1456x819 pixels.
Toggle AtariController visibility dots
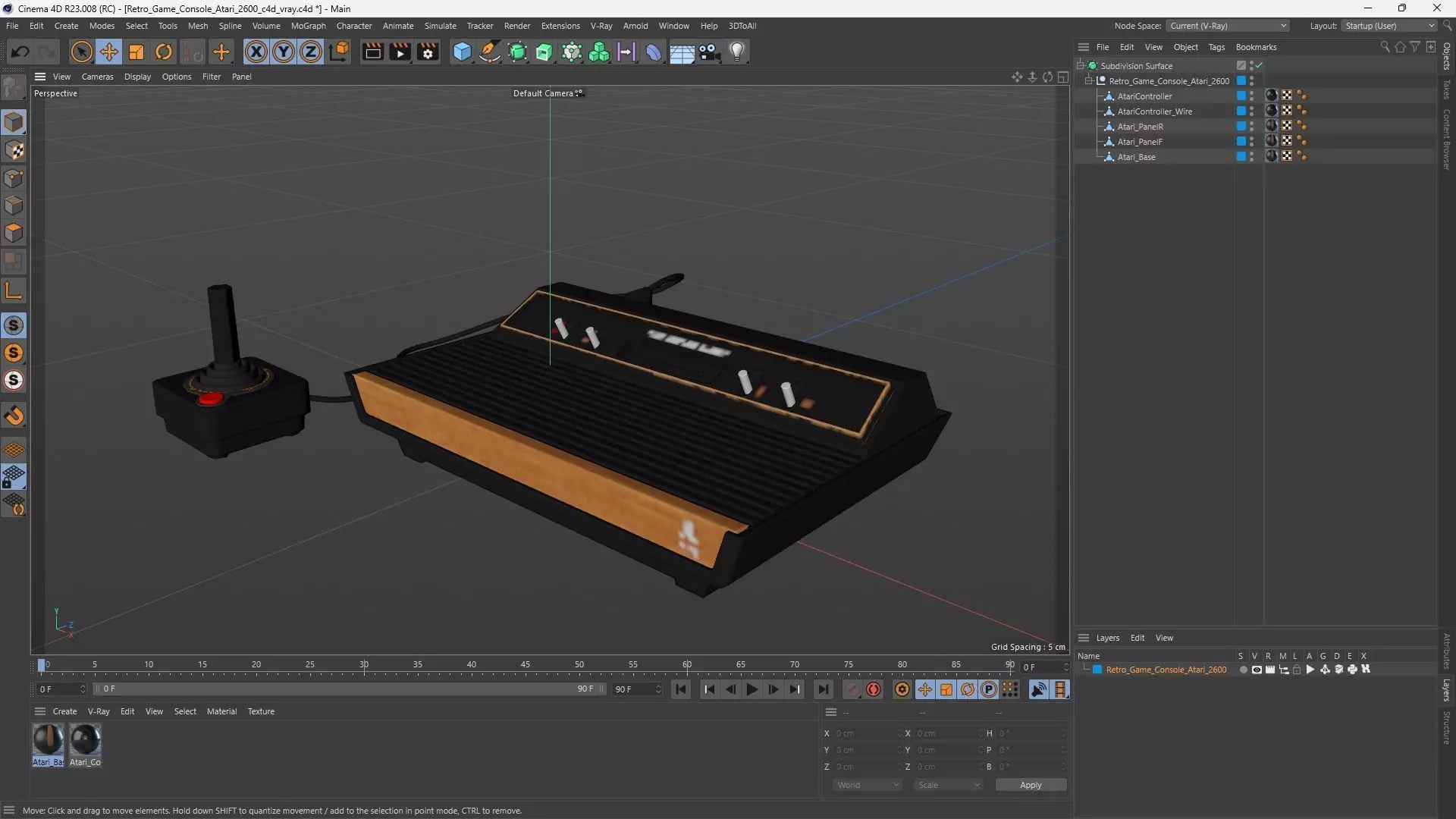coord(1251,96)
